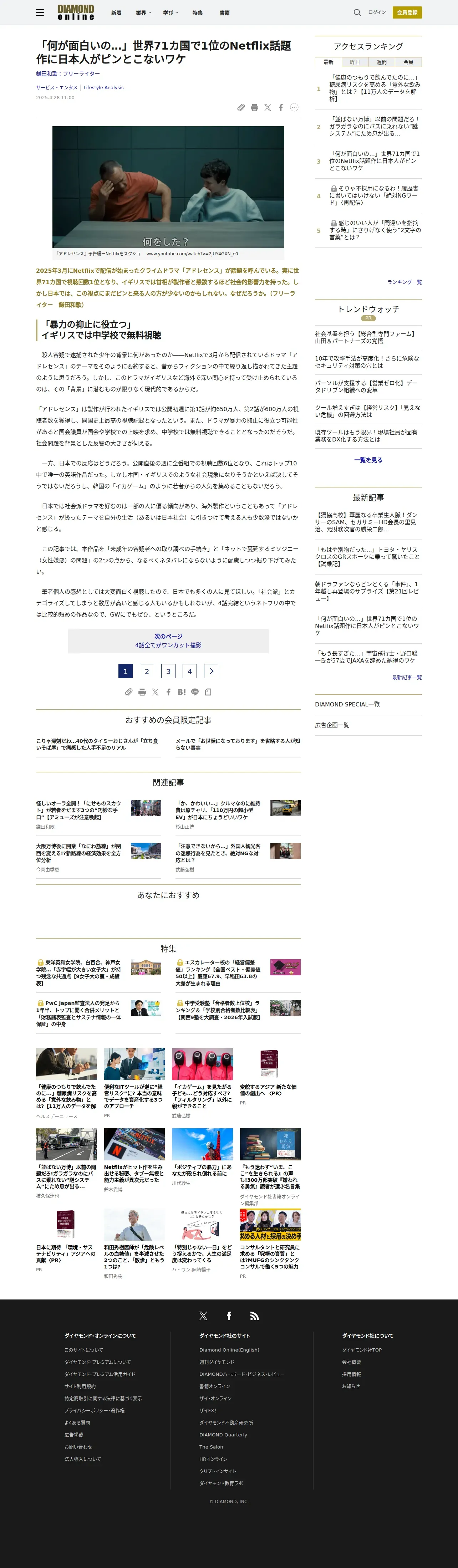Open latest article もはや別物だった GRスポーツ
Screen dimensions: 458x1568
click(x=367, y=556)
